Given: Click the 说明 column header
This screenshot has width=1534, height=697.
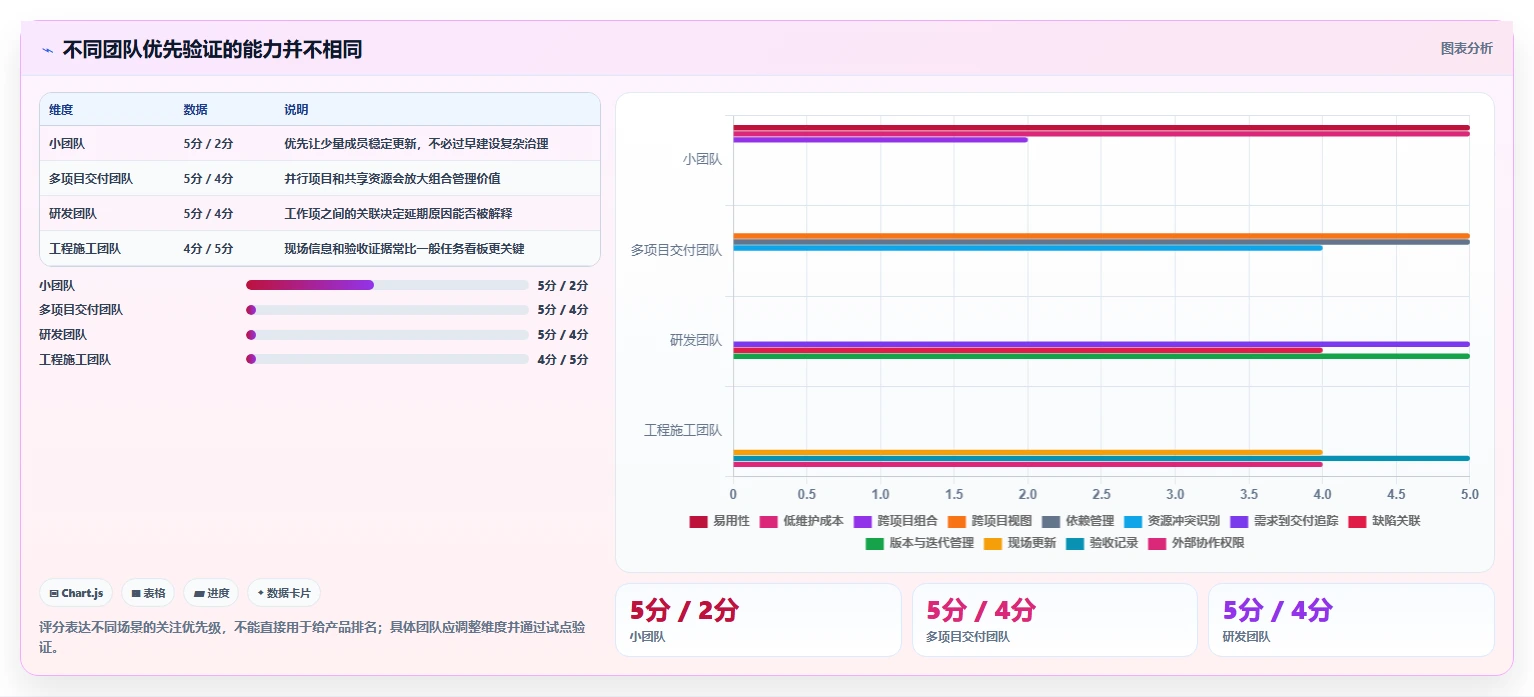Looking at the screenshot, I should (296, 109).
